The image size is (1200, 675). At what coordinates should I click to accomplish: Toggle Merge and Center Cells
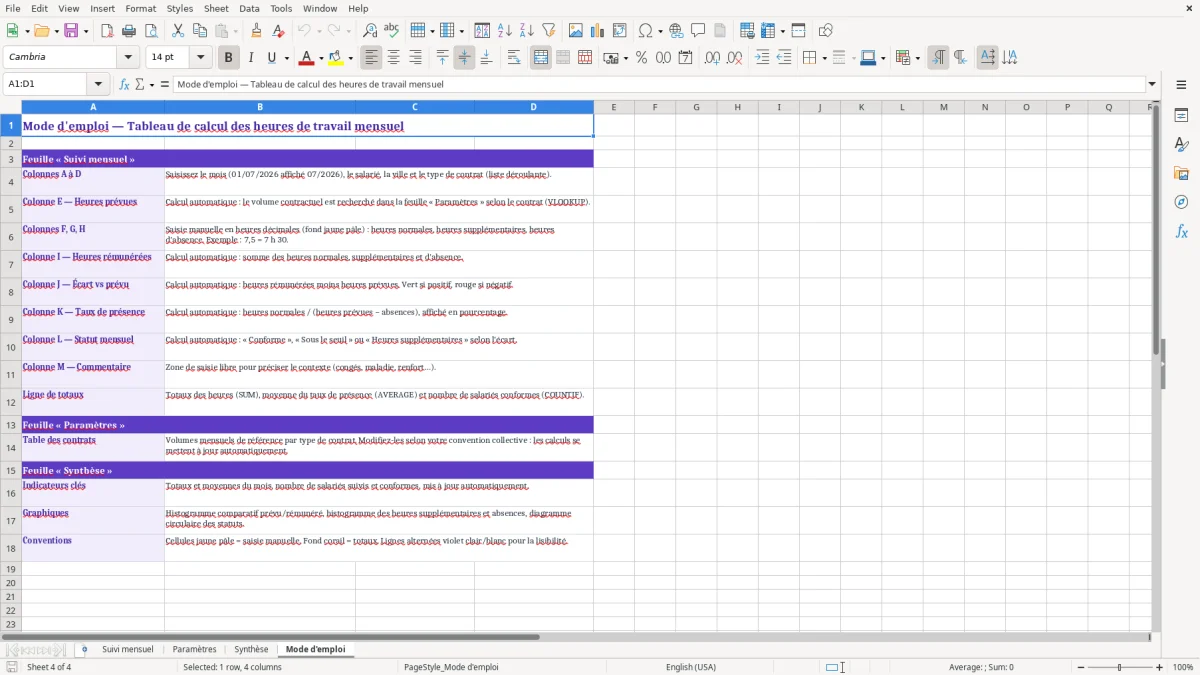click(541, 58)
